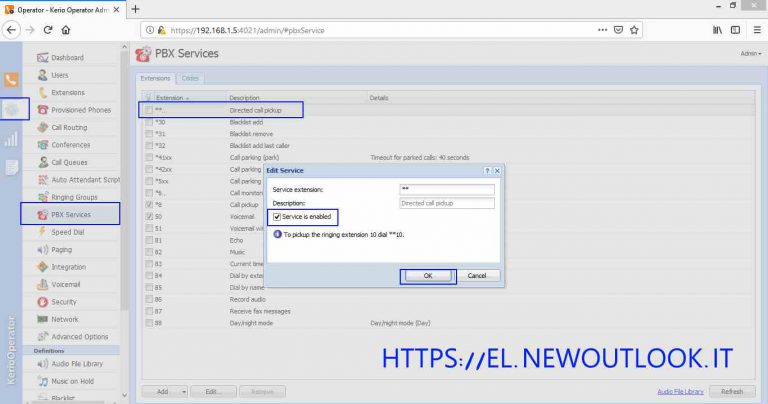Check the *30 Blacklist add row checkbox
Screen dimensions: 768x404
click(149, 121)
